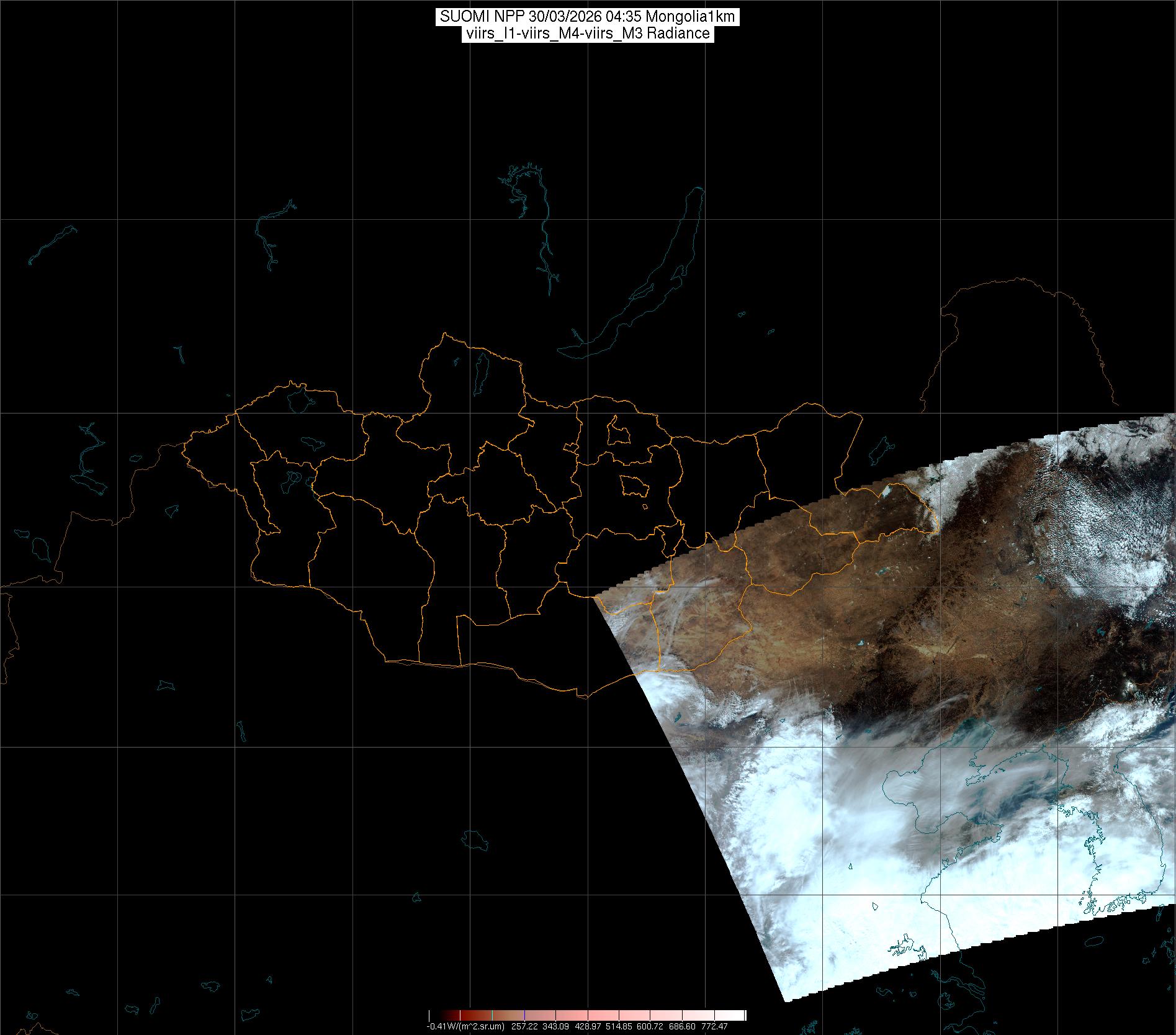The height and width of the screenshot is (1035, 1176).
Task: Click the Lake Khövsgöl outline in northern Mongolia
Action: point(480,375)
